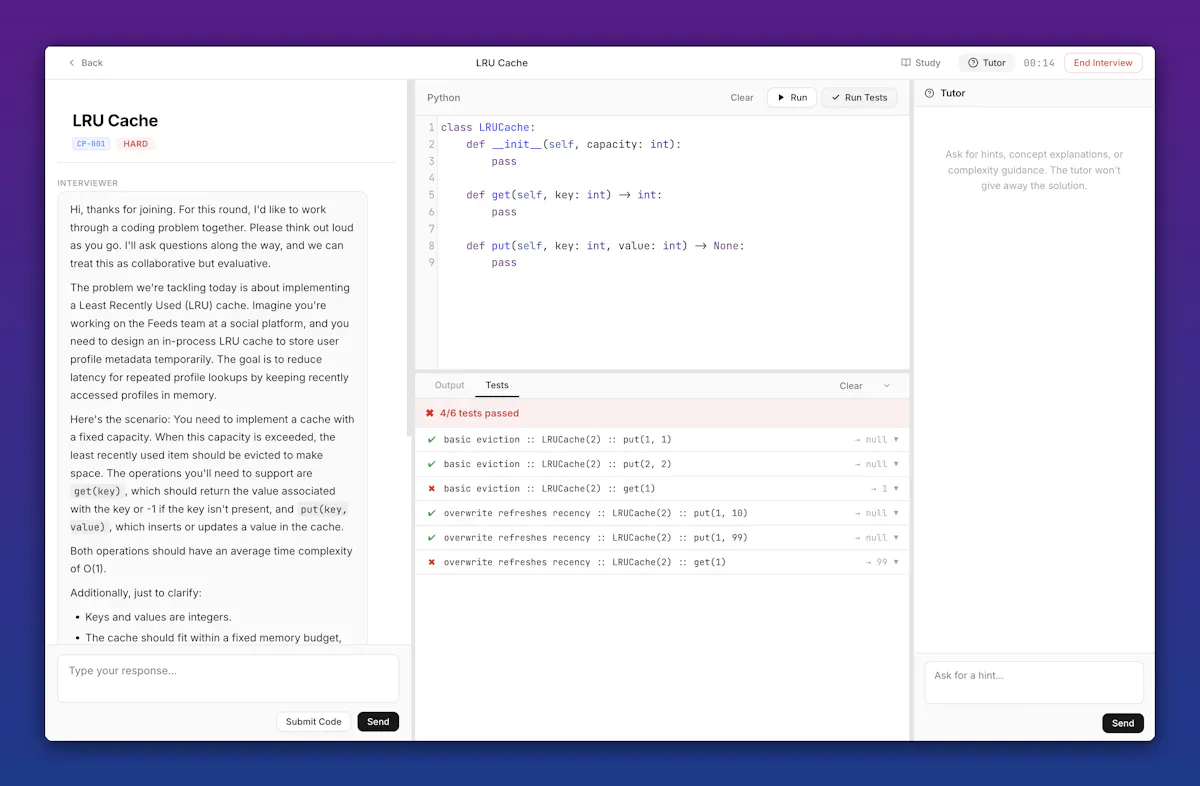
Task: Clear the test output panel
Action: [x=851, y=385]
